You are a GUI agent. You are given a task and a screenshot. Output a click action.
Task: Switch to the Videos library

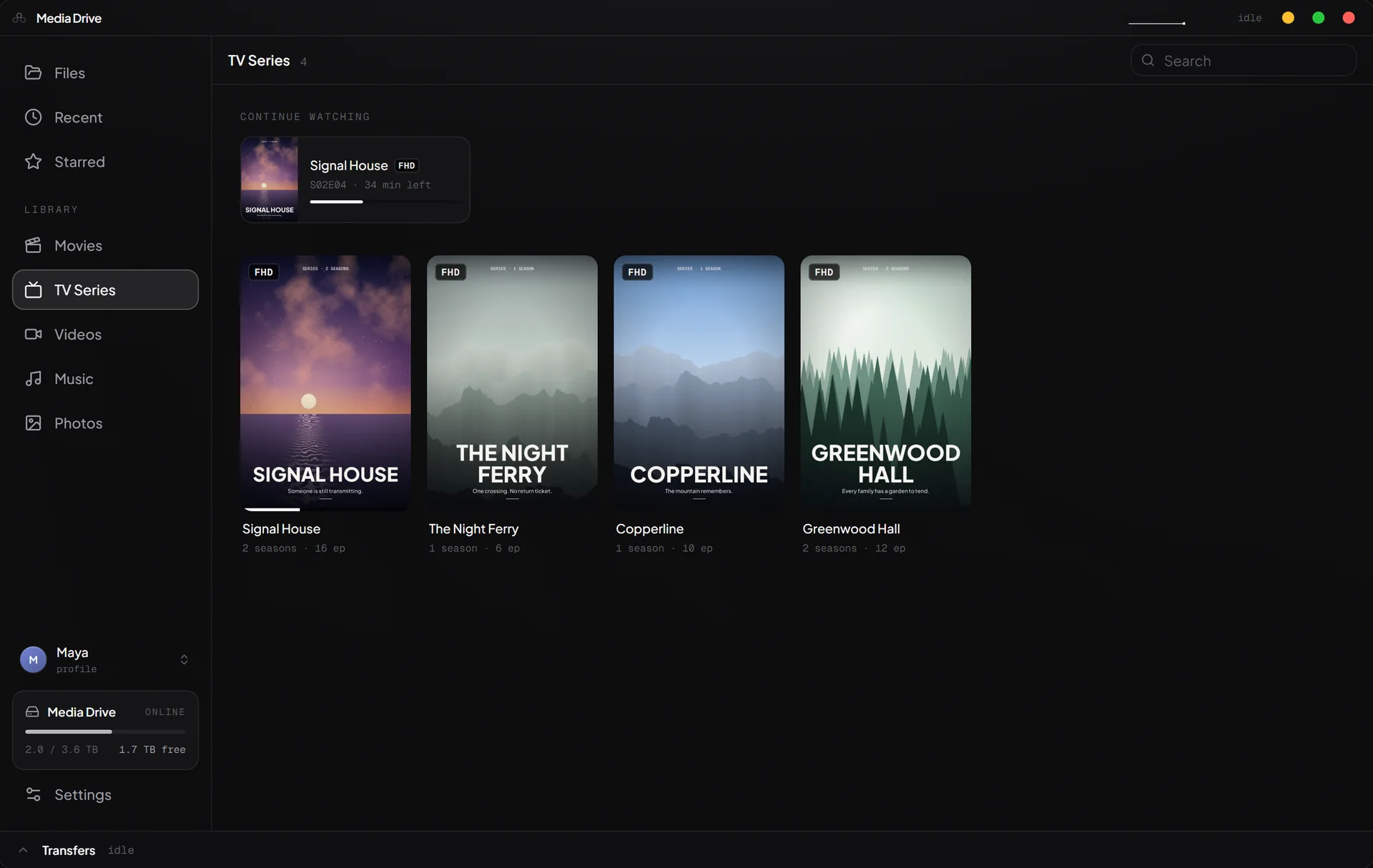pyautogui.click(x=105, y=334)
